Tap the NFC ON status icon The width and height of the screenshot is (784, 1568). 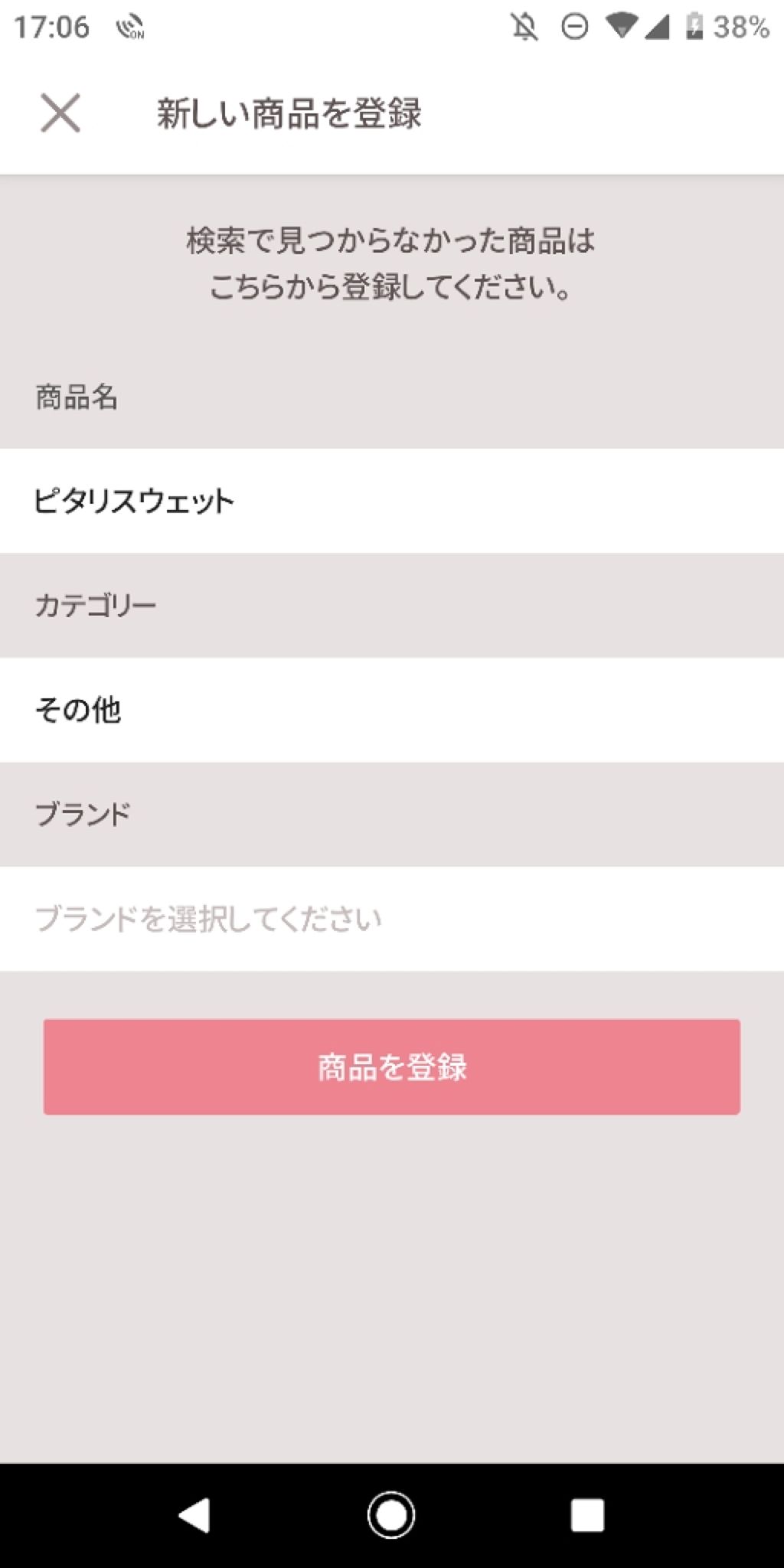coord(130,28)
